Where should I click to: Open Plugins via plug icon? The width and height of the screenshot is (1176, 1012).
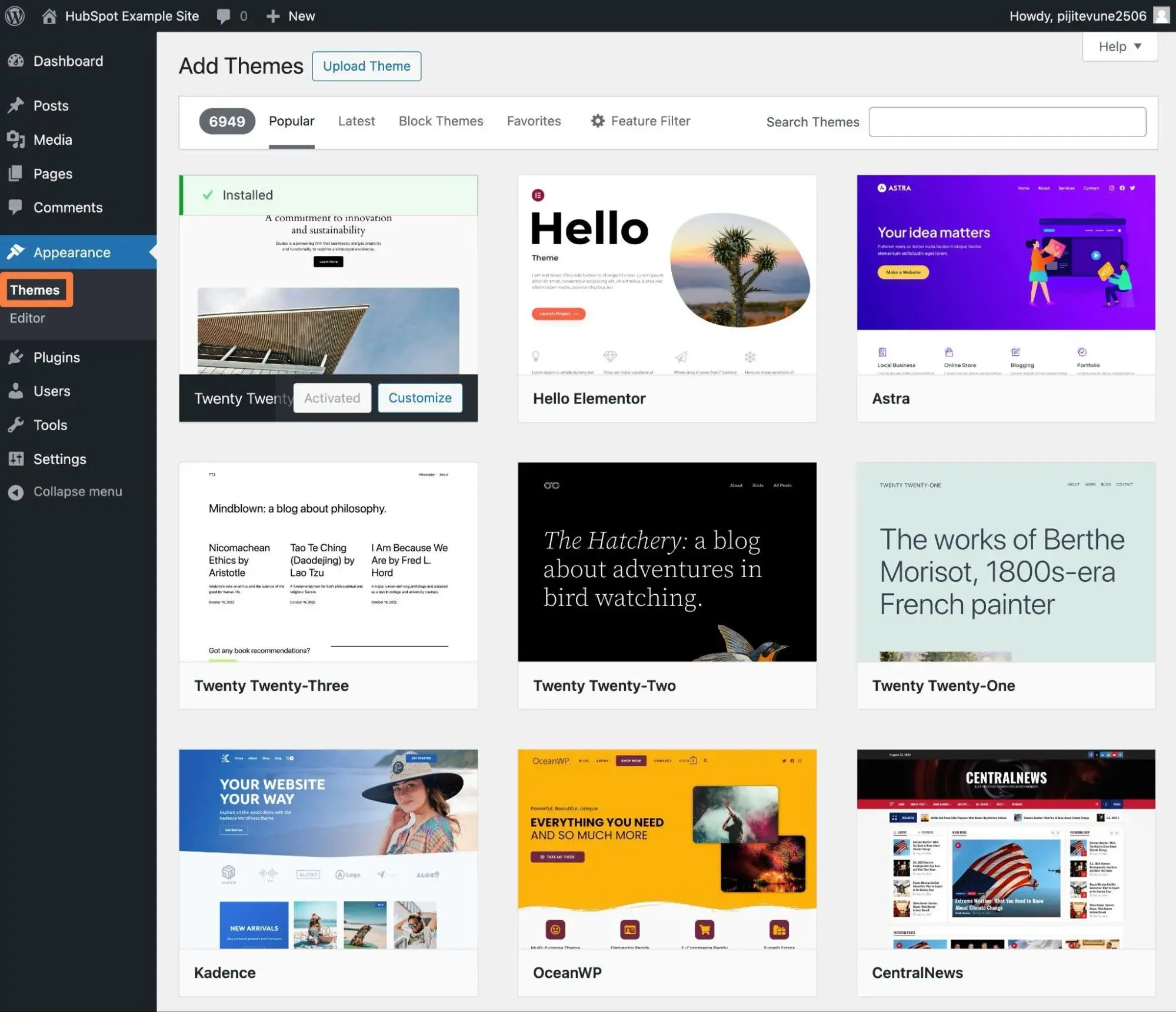(x=16, y=357)
